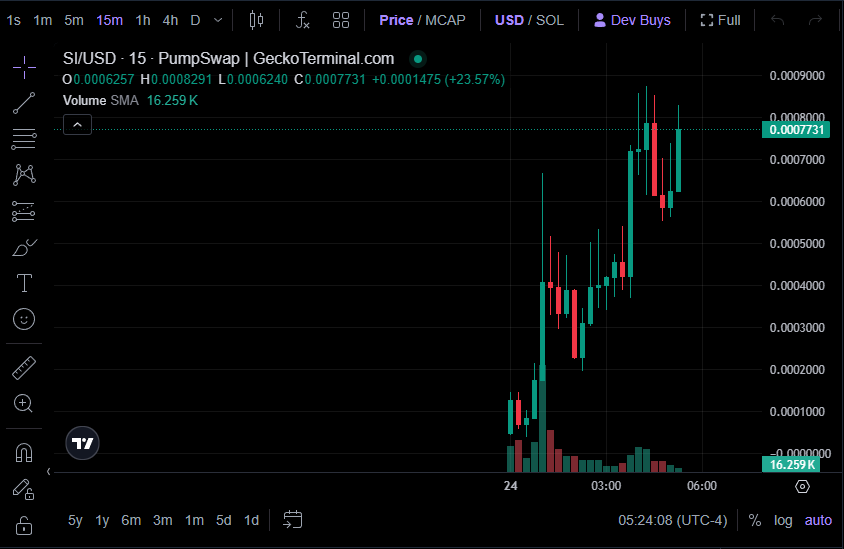Select the 1m timeframe in top bar
The width and height of the screenshot is (844, 549).
pos(43,20)
